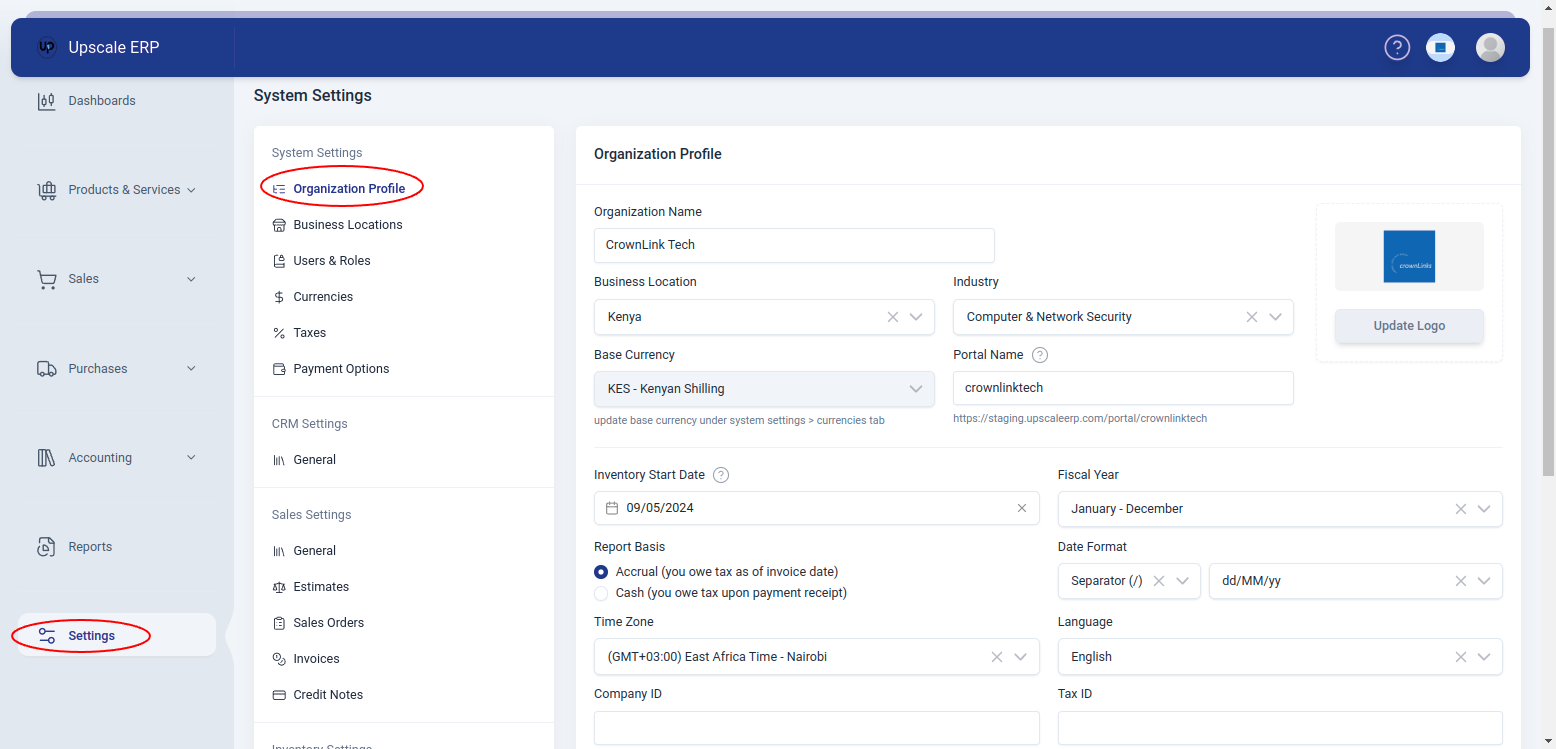The height and width of the screenshot is (749, 1556).
Task: Open the Users & Roles settings page
Action: [x=332, y=260]
